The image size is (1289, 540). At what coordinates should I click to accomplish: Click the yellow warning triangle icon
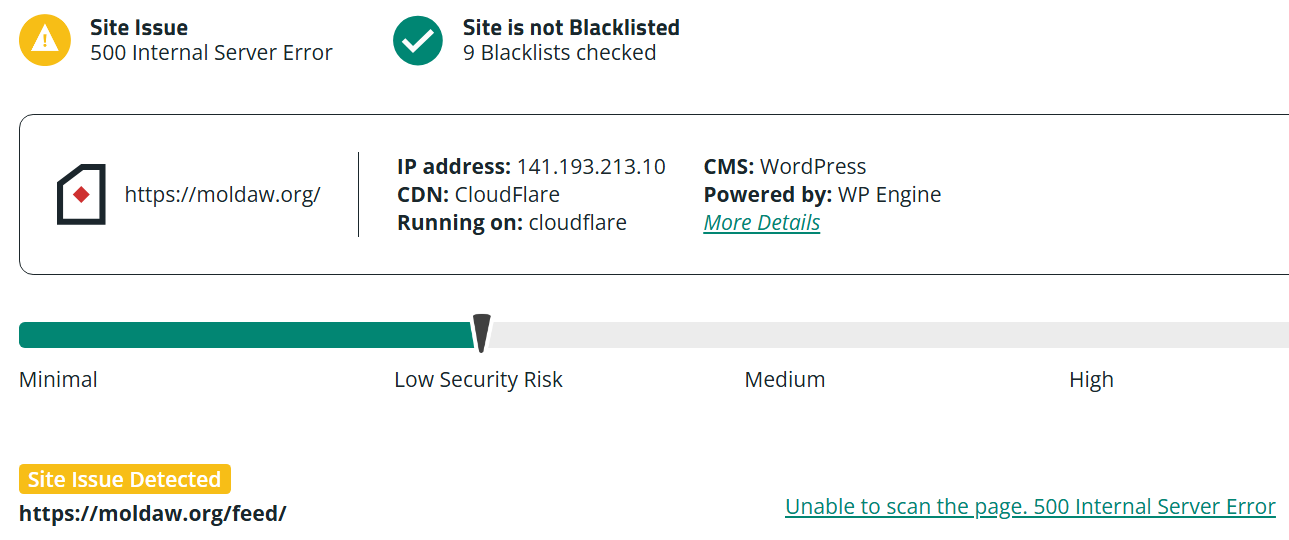(x=44, y=40)
